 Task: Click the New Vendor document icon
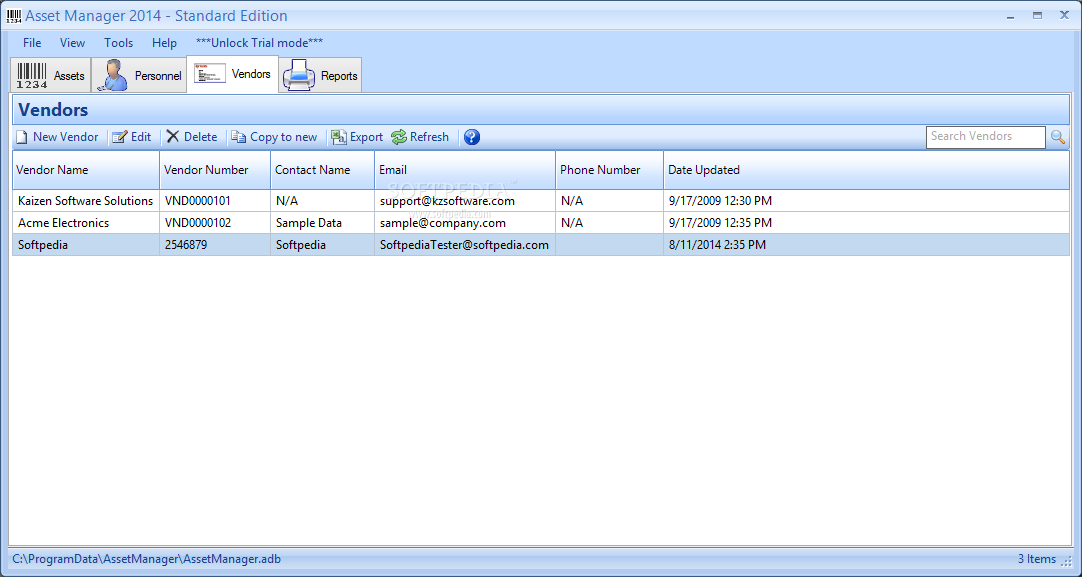coord(21,137)
